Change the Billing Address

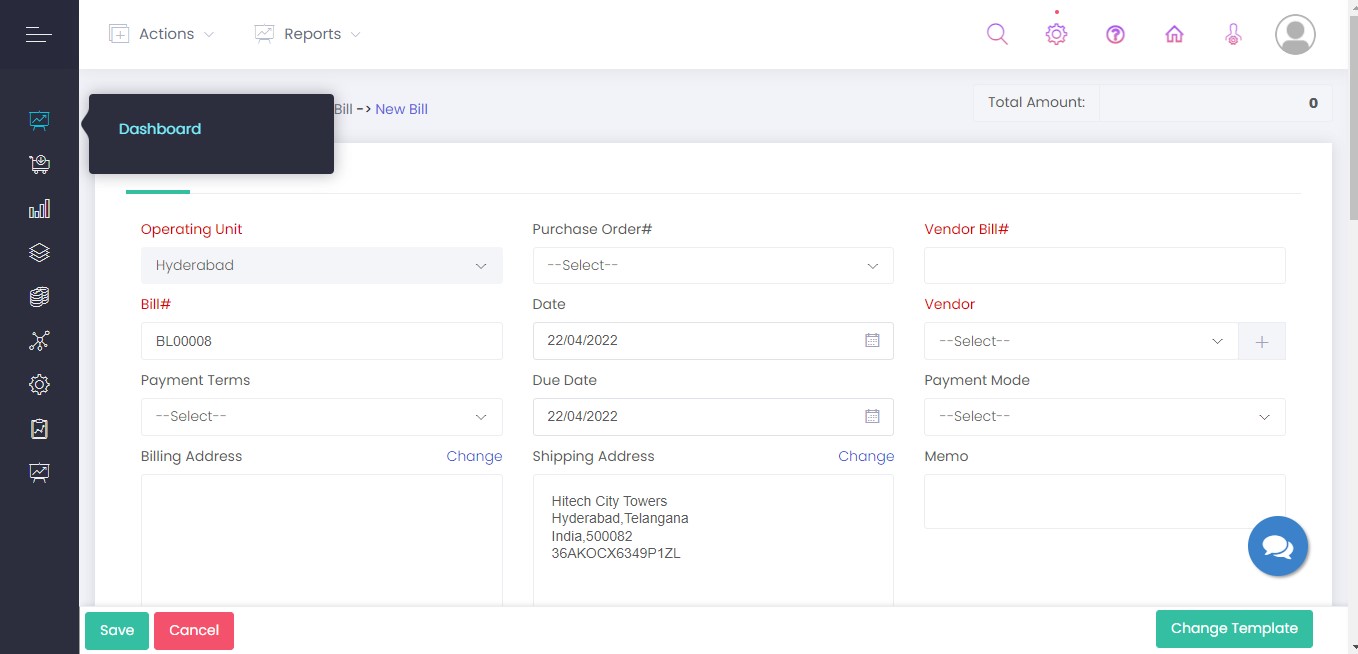pos(474,456)
